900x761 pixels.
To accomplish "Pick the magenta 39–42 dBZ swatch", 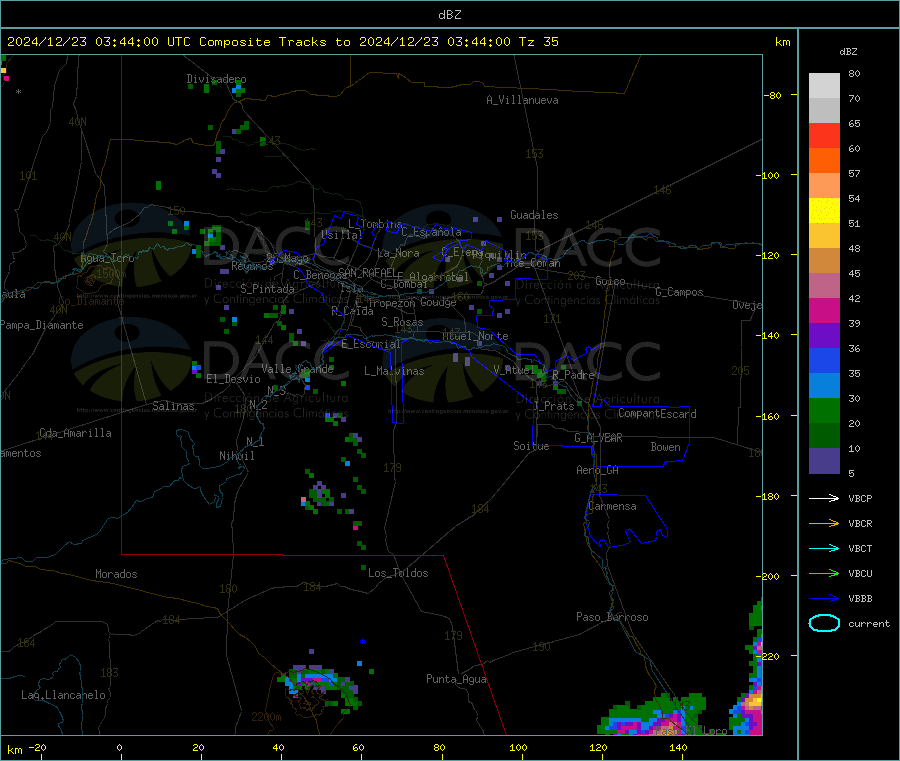I will point(824,310).
